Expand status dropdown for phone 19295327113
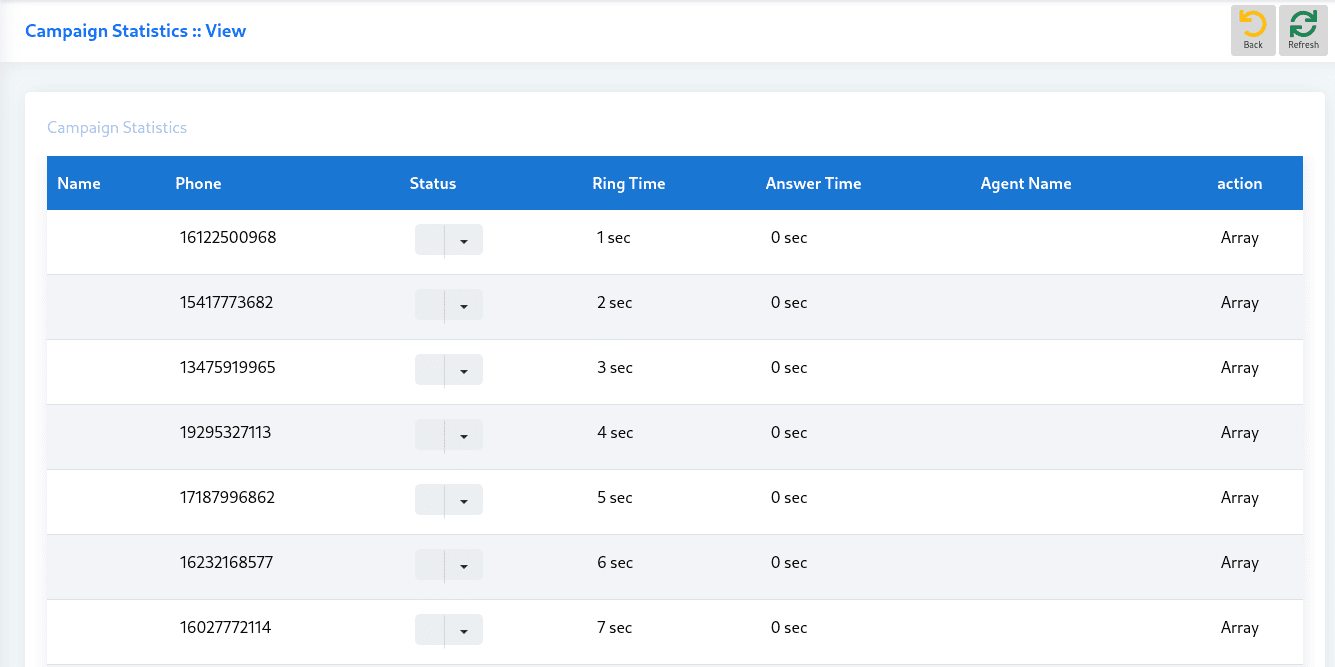 coord(463,435)
